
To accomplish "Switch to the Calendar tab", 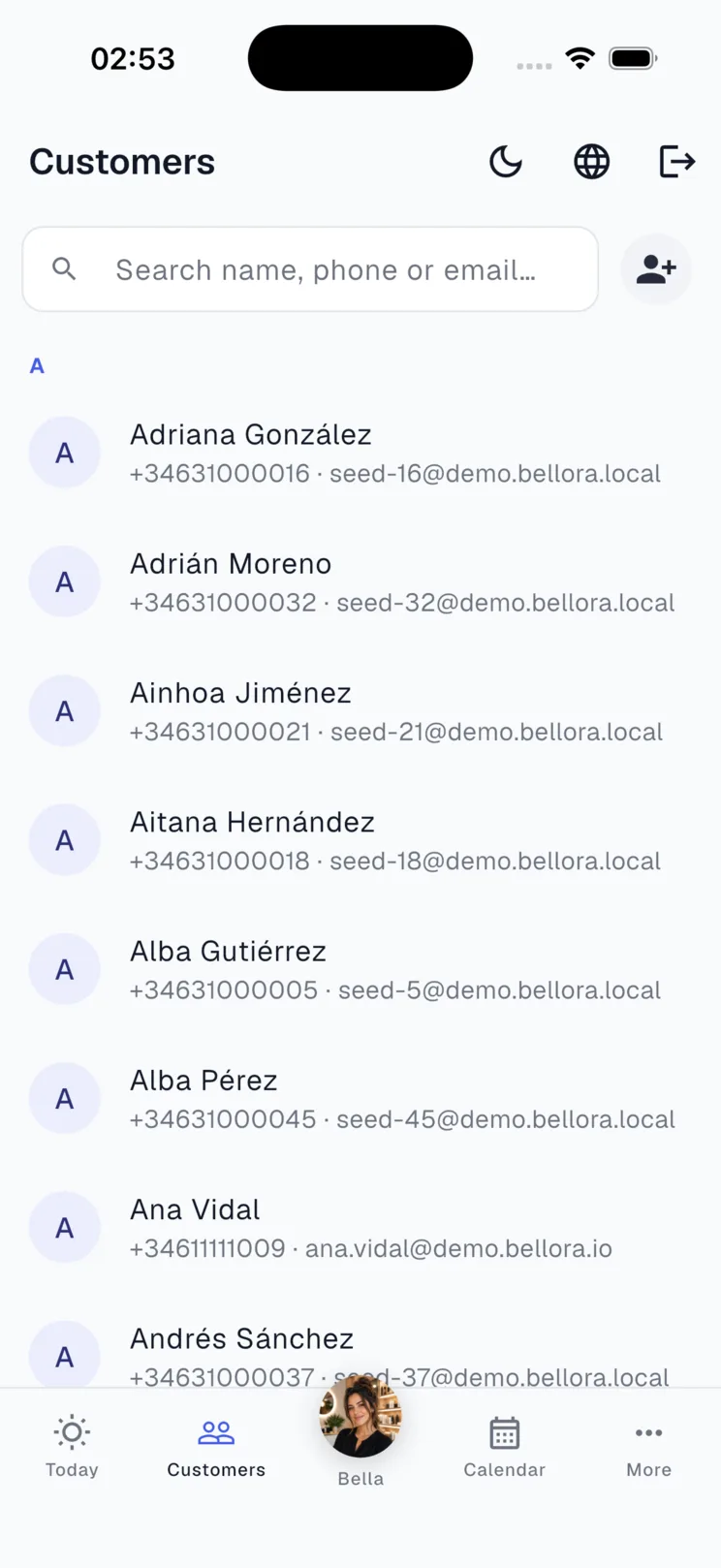I will click(x=504, y=1446).
